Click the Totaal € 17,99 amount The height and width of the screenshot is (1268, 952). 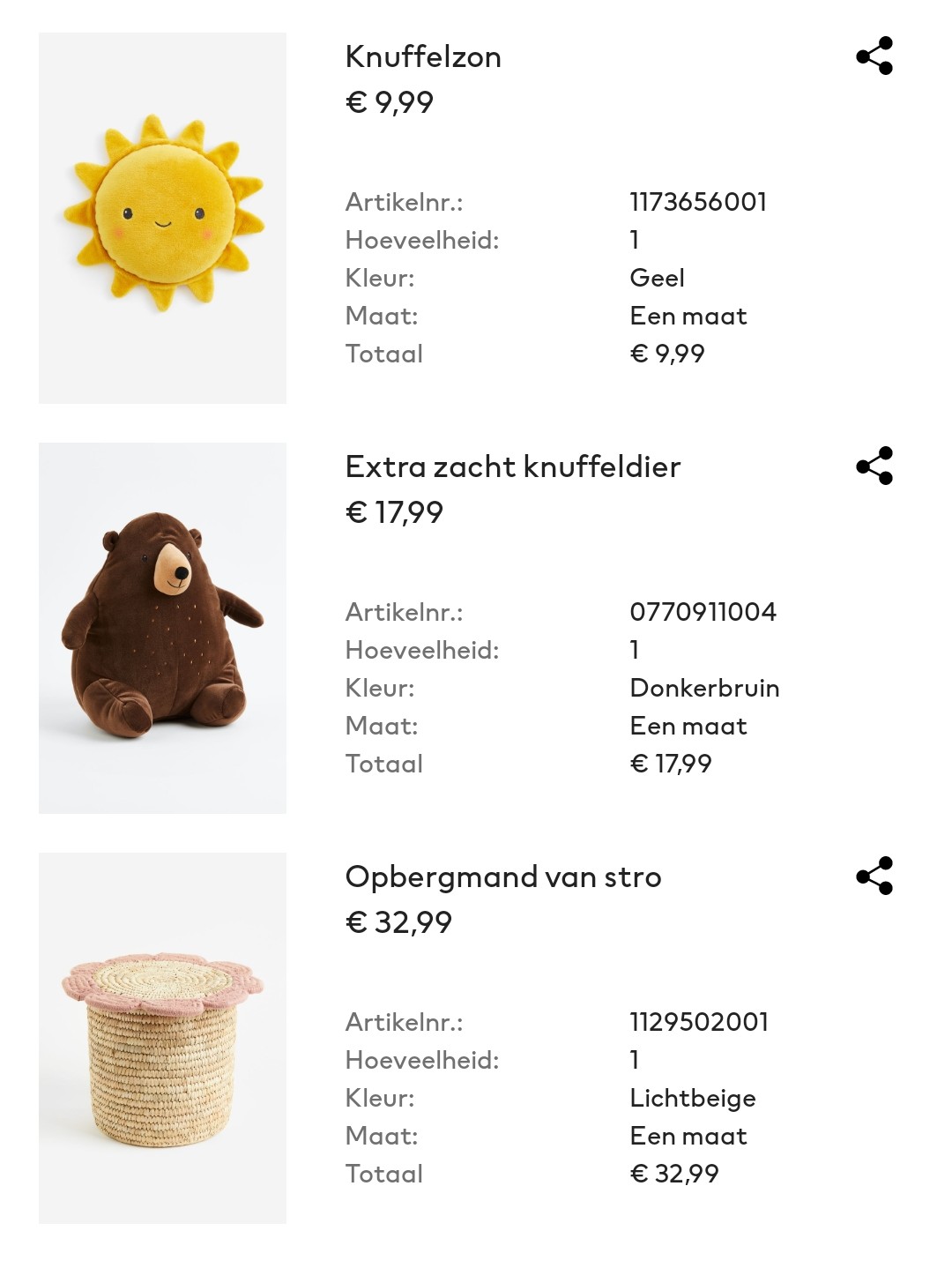pyautogui.click(x=671, y=764)
